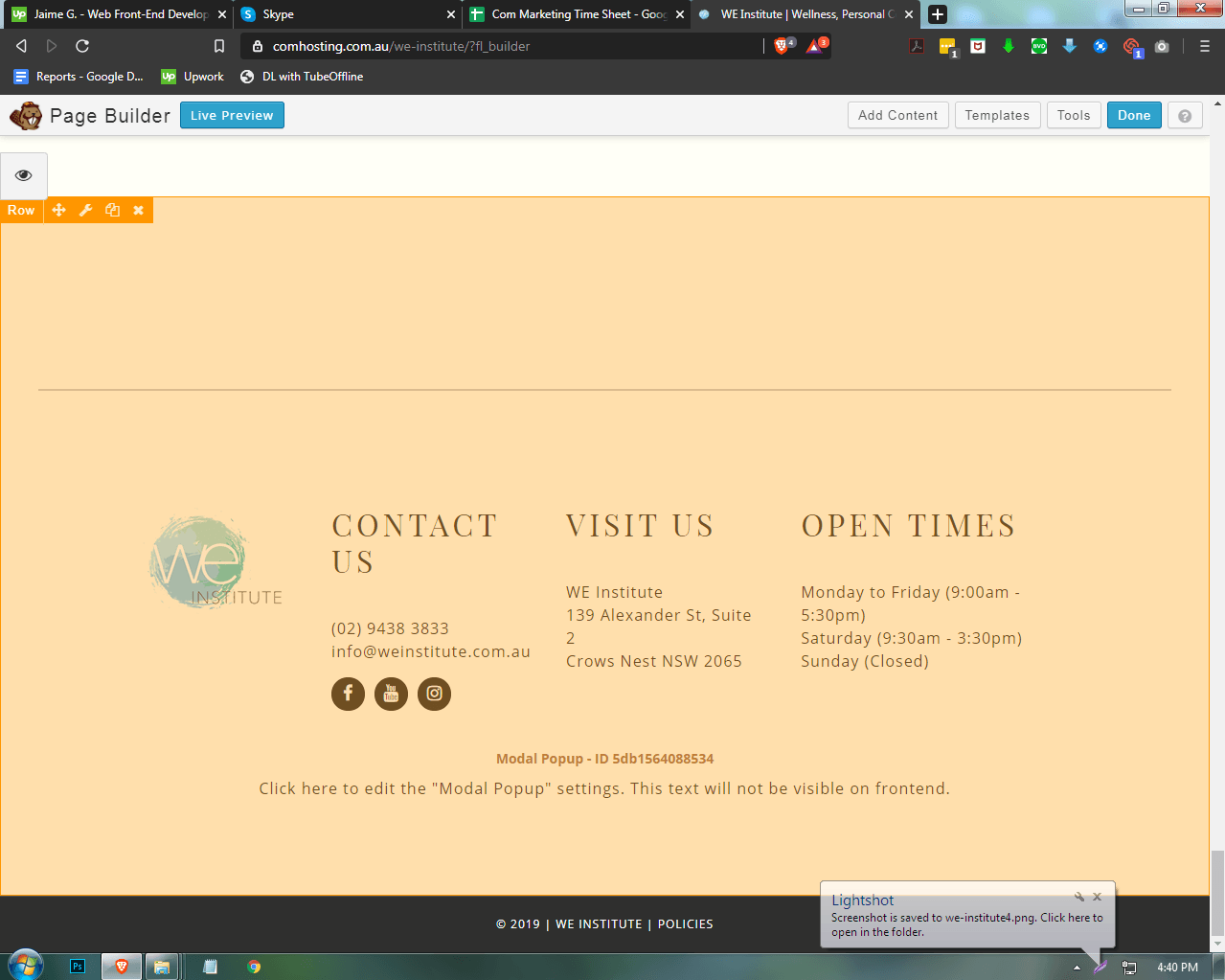This screenshot has height=980, width=1225.
Task: Click the Brave Shields lion icon
Action: click(783, 46)
